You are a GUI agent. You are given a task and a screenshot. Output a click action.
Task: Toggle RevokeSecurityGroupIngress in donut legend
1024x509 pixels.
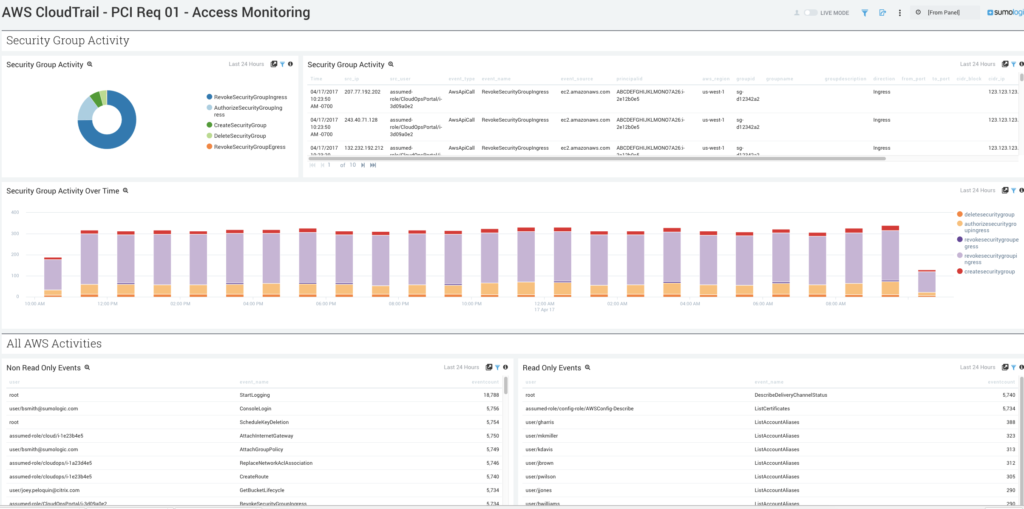246,97
